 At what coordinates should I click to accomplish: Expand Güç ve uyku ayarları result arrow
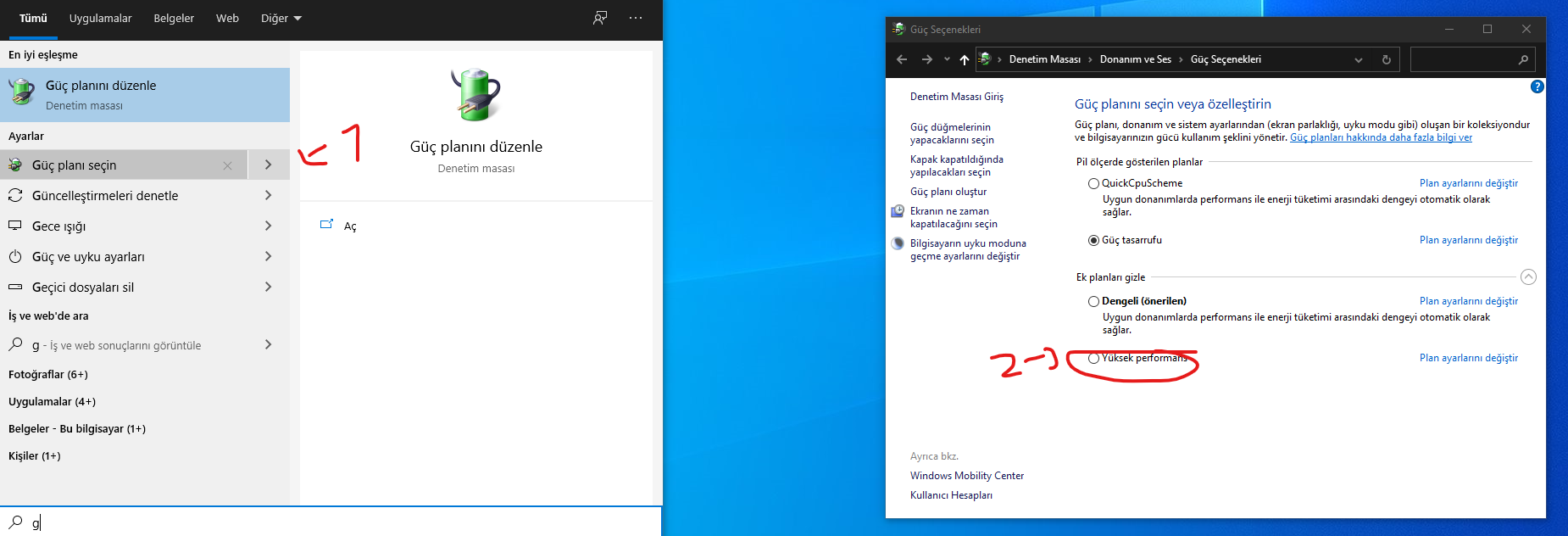point(269,256)
